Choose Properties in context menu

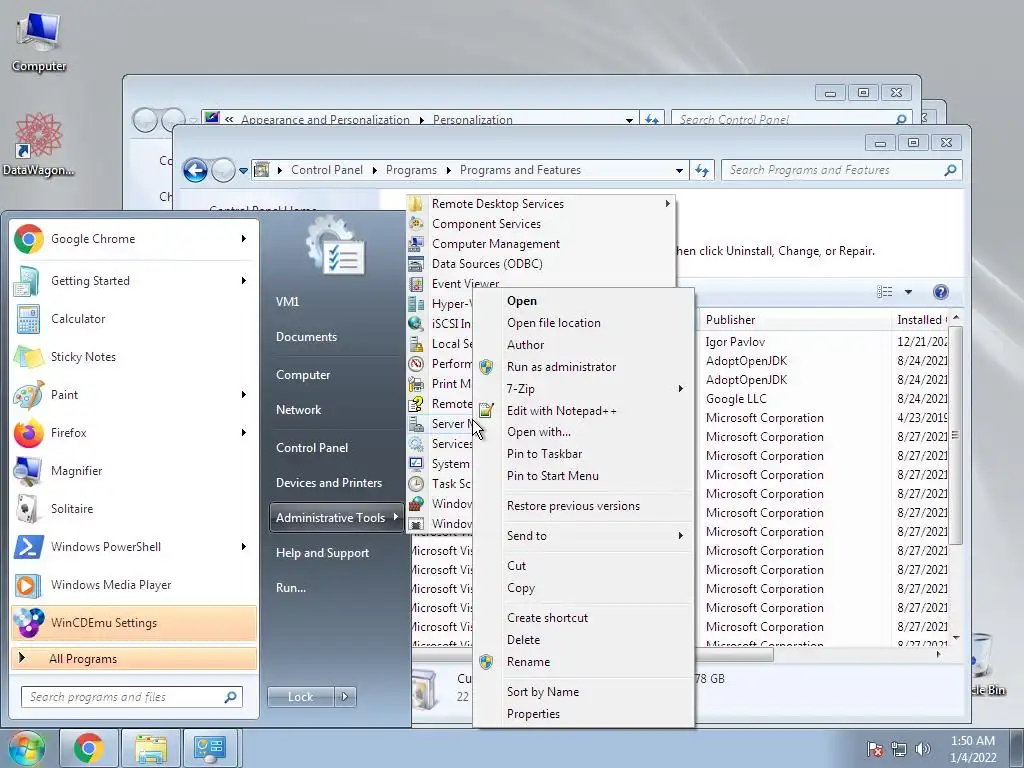[584, 714]
